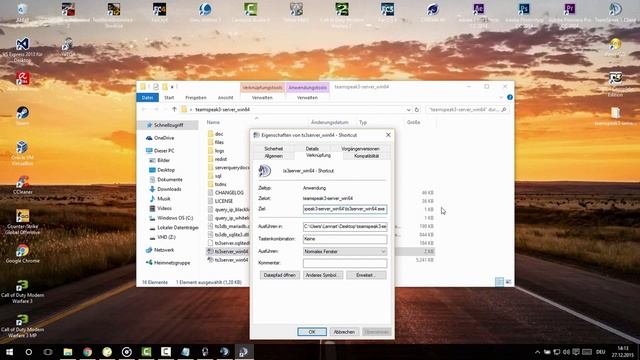The width and height of the screenshot is (640, 360).
Task: Click in the Ziel target field
Action: (x=345, y=209)
